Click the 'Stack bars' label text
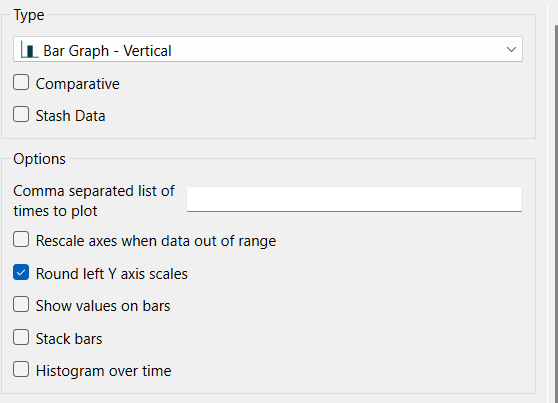 point(69,339)
